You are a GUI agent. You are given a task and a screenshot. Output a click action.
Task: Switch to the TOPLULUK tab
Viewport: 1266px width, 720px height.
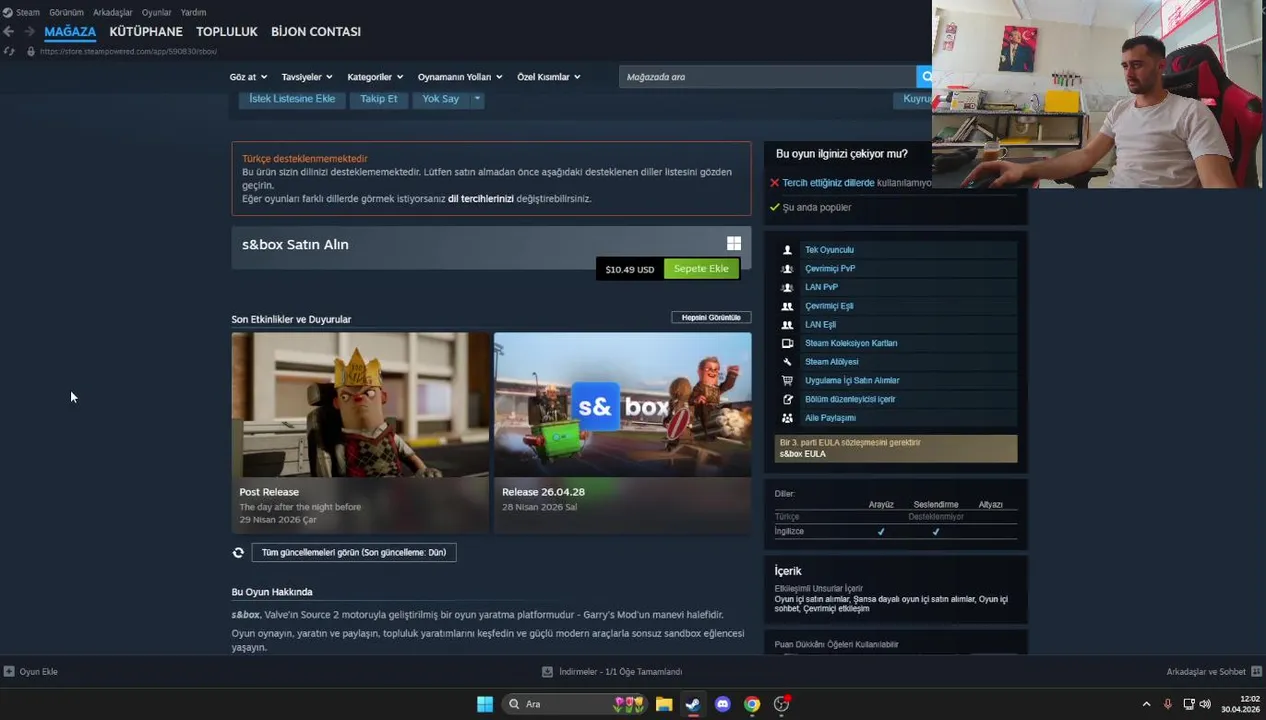coord(227,31)
